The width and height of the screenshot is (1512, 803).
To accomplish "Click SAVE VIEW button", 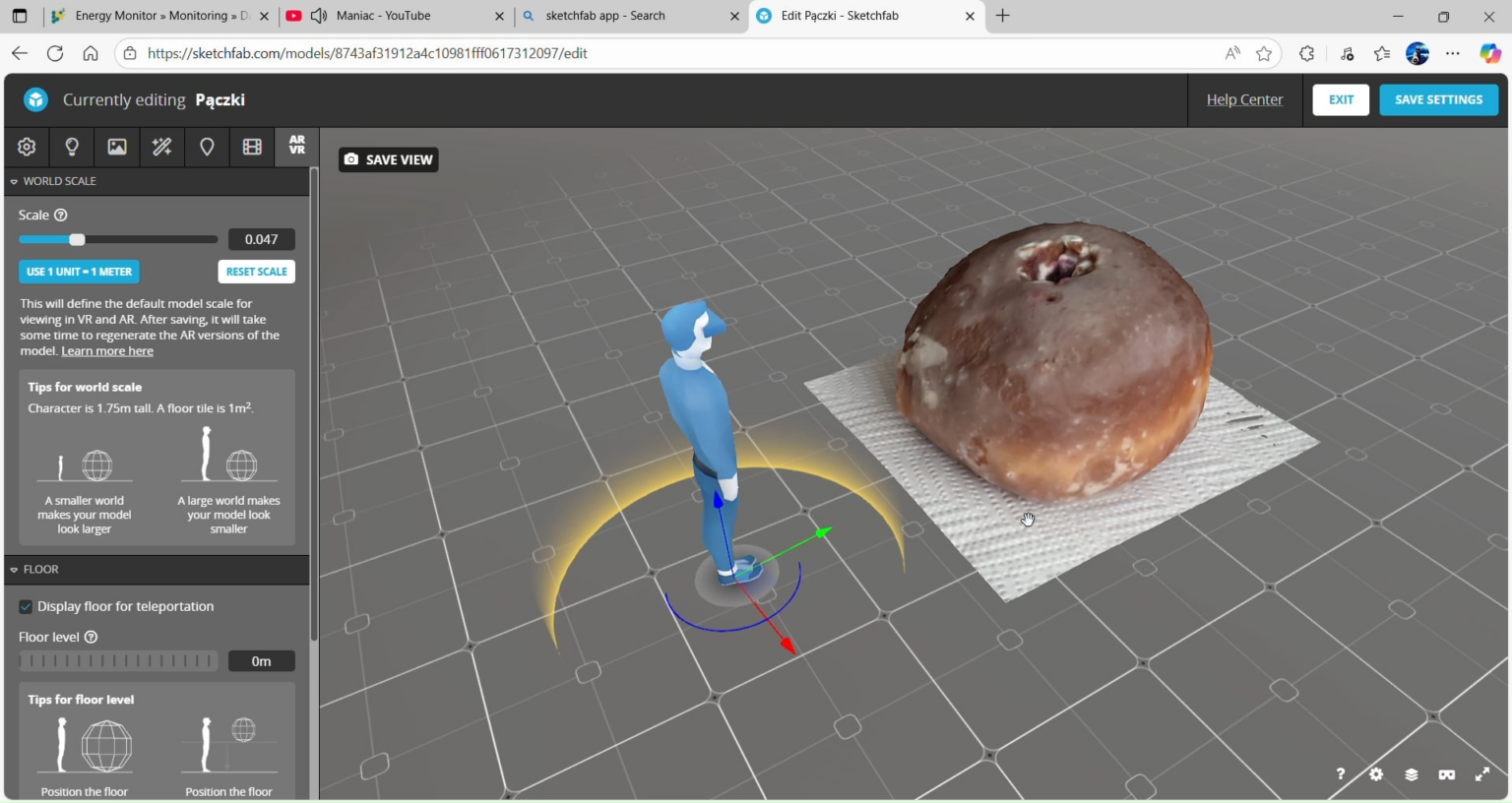I will pyautogui.click(x=389, y=159).
